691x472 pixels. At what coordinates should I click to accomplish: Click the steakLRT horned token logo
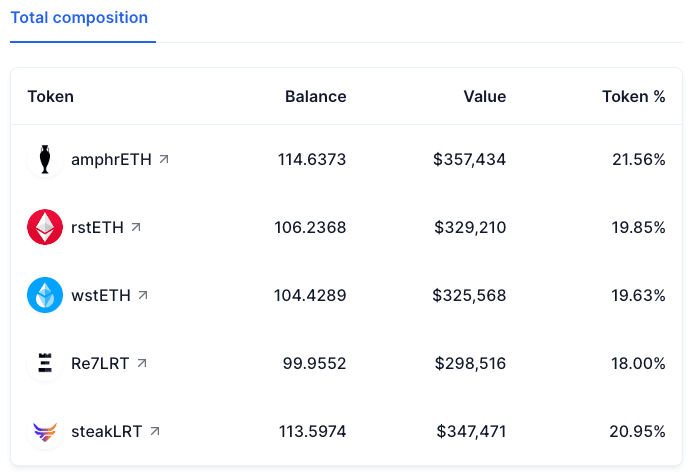45,431
